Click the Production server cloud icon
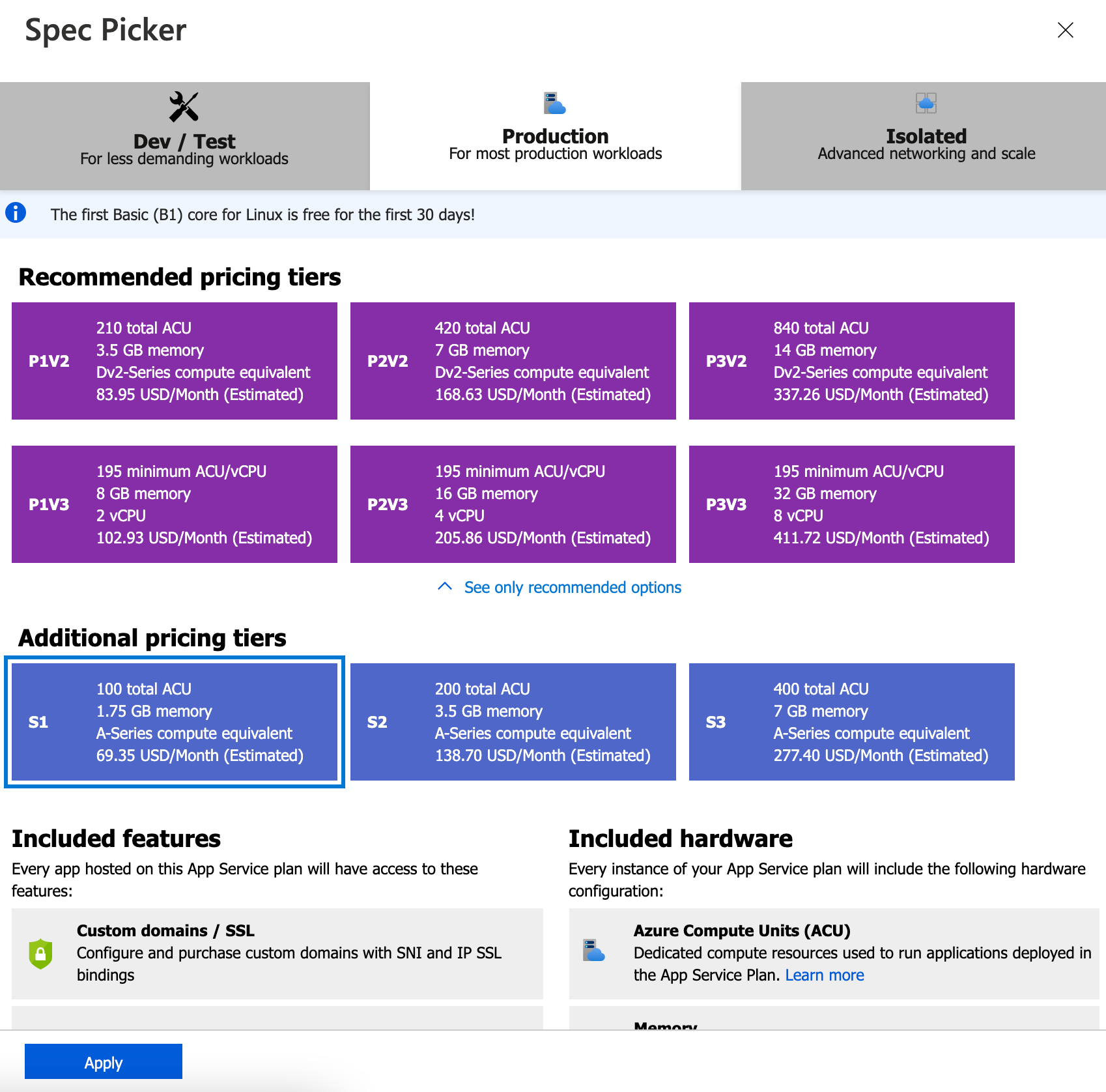1106x1092 pixels. [x=554, y=103]
